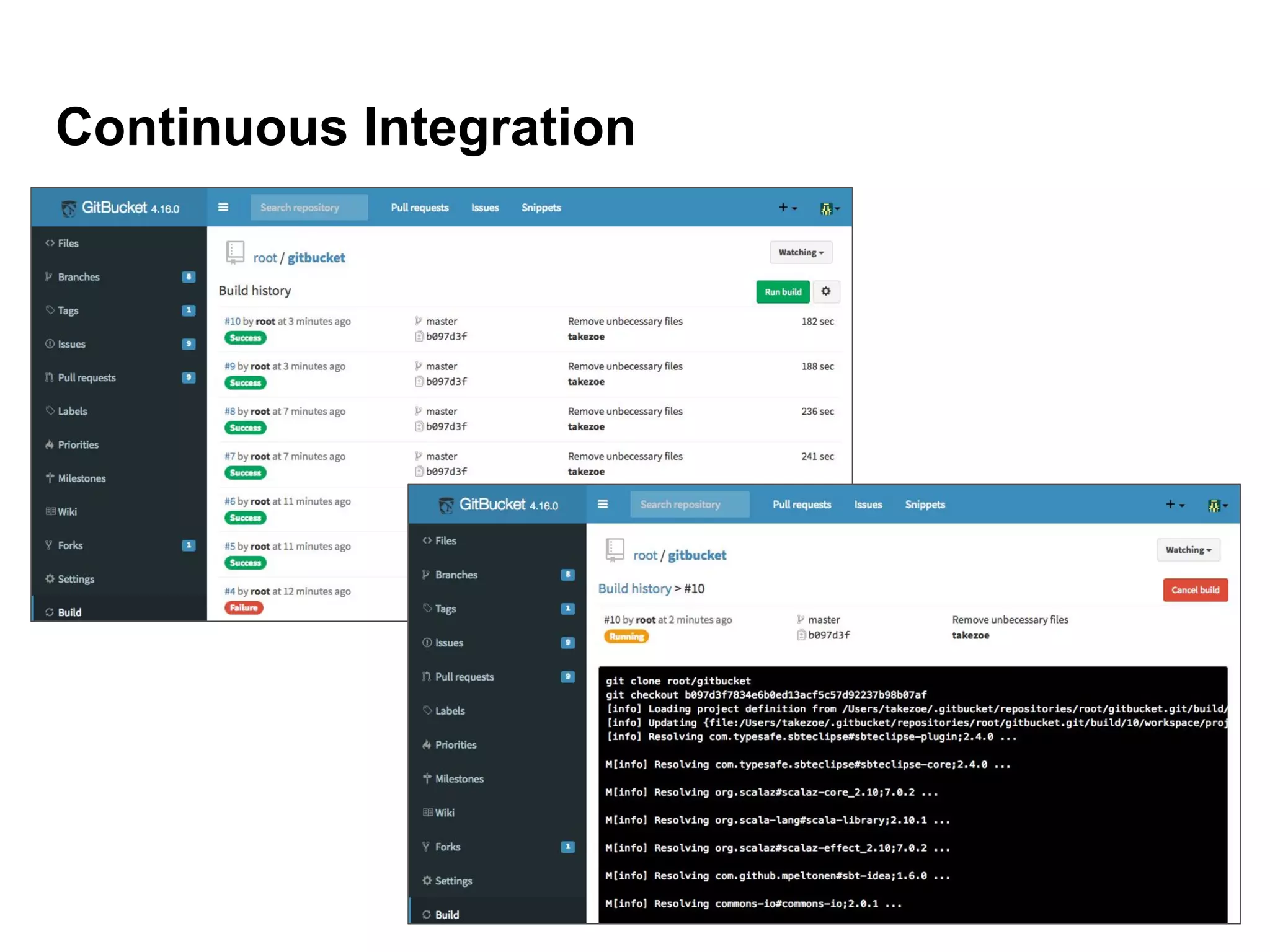Click the green Run build button
The width and height of the screenshot is (1270, 952).
click(x=783, y=292)
